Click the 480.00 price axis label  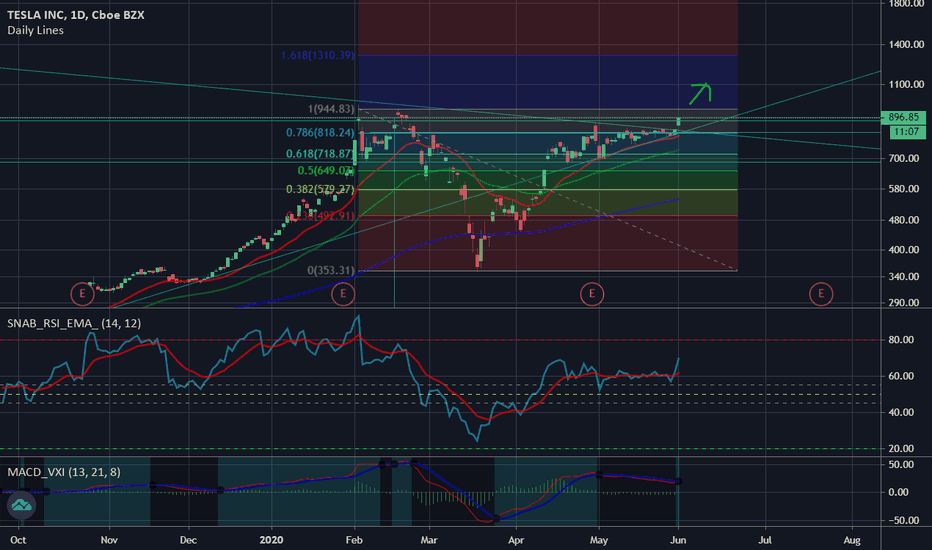pyautogui.click(x=904, y=220)
